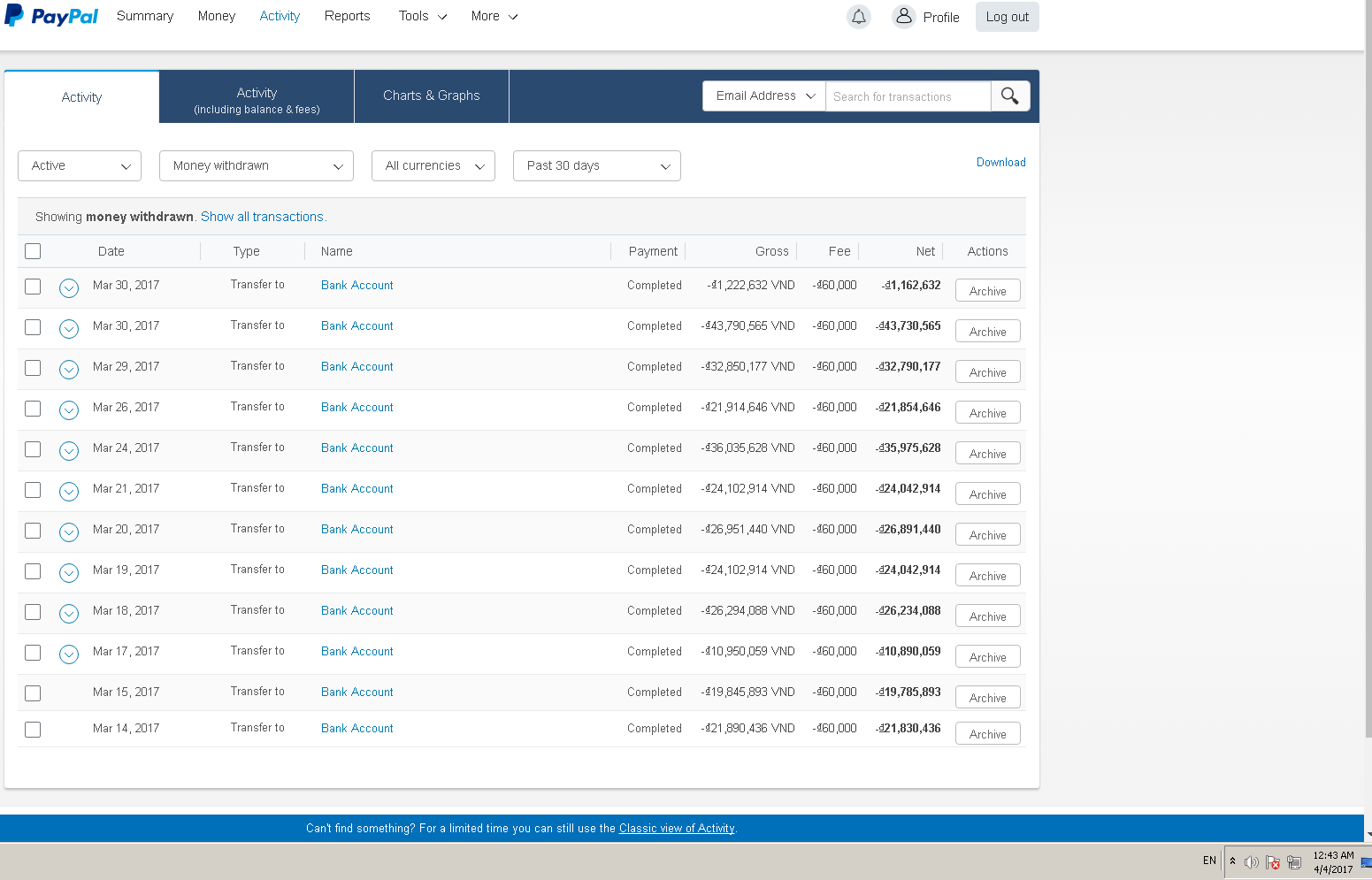
Task: Expand details for Mar 18 transaction
Action: [69, 613]
